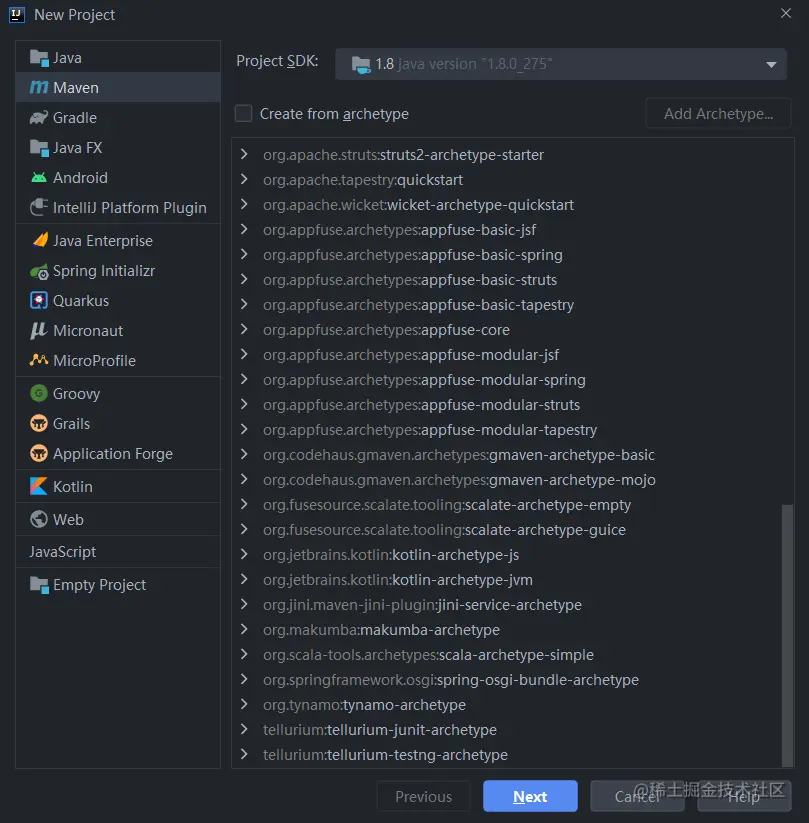Expand gmaven-archetype-basic chevron
The height and width of the screenshot is (823, 809).
pyautogui.click(x=244, y=454)
